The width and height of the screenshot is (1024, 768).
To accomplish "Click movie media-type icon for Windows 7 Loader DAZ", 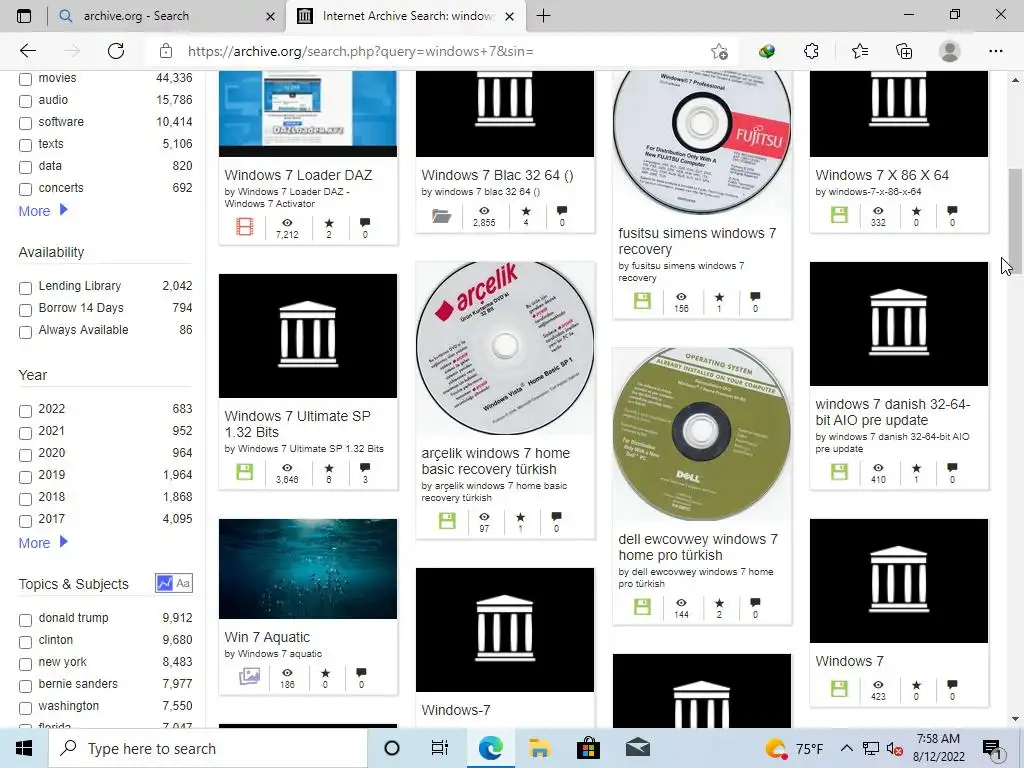I will click(x=245, y=227).
